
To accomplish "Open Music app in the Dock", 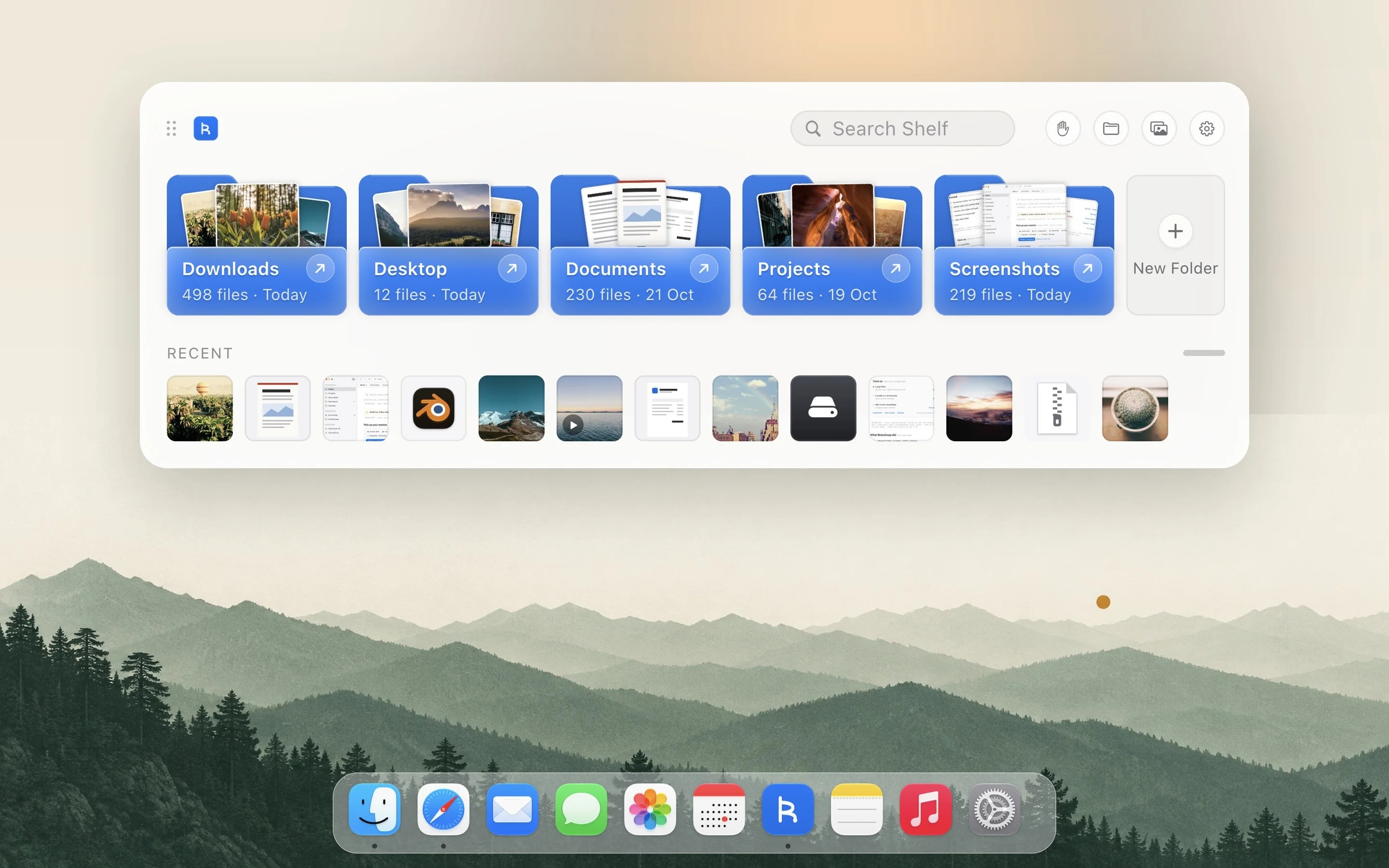I will 925,810.
